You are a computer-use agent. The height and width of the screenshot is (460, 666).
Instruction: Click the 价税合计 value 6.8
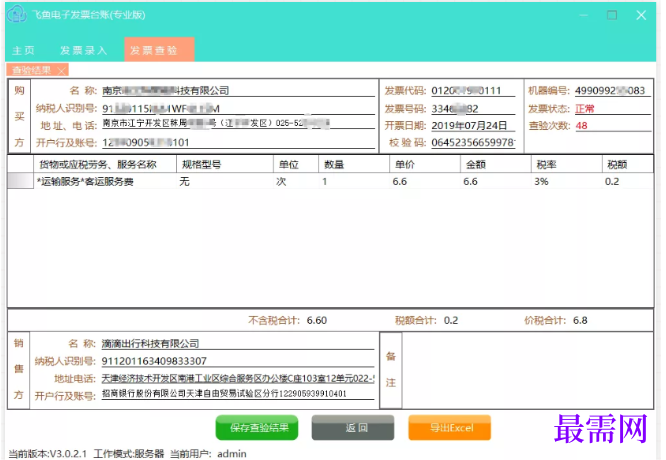580,321
